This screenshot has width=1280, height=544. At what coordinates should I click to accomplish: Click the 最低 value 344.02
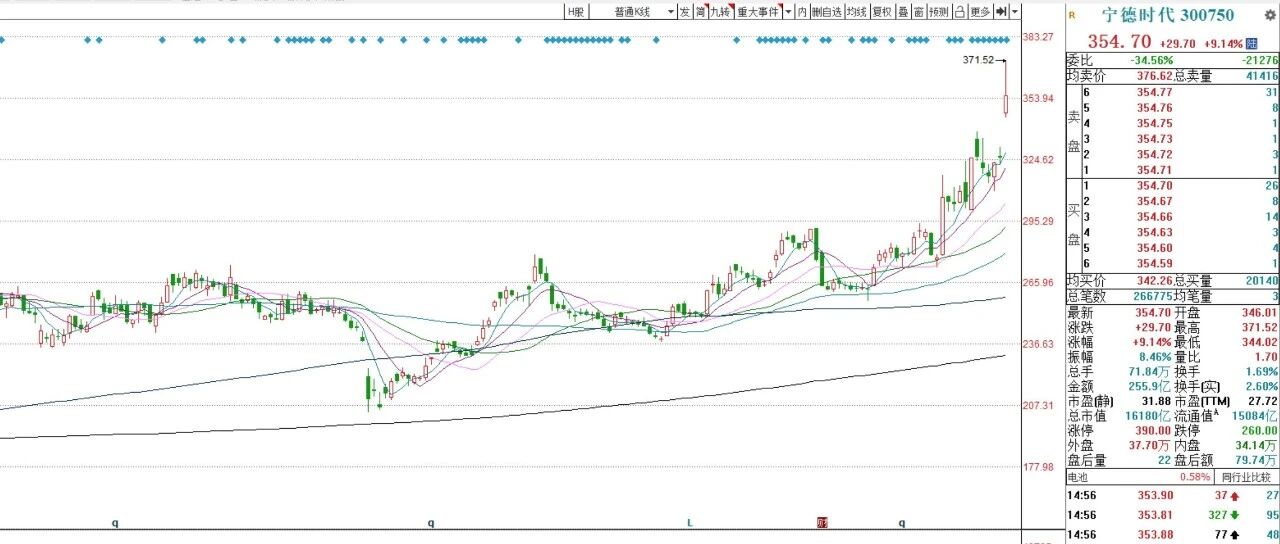pyautogui.click(x=1258, y=342)
